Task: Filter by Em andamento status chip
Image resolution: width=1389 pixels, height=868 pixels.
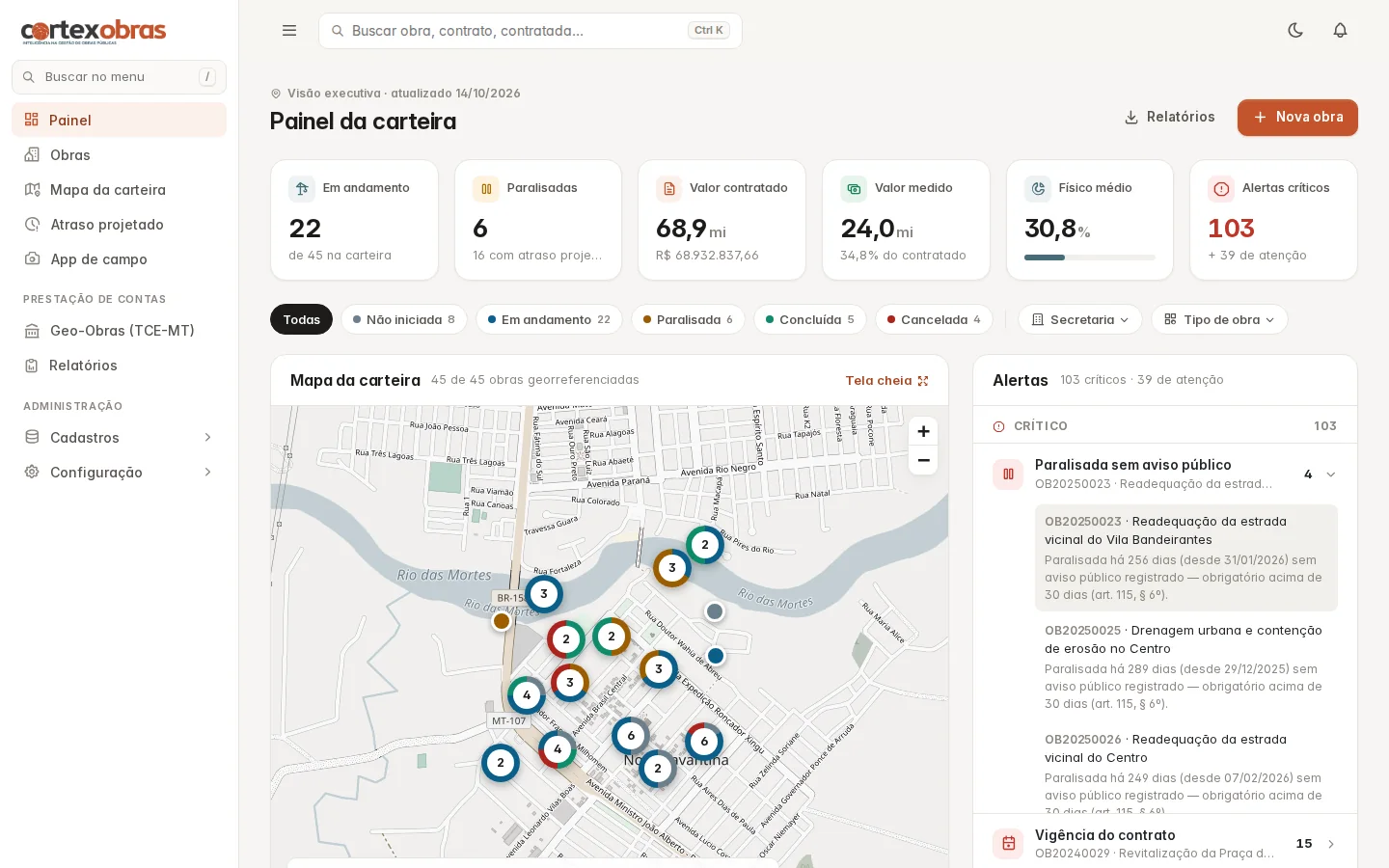Action: coord(549,319)
